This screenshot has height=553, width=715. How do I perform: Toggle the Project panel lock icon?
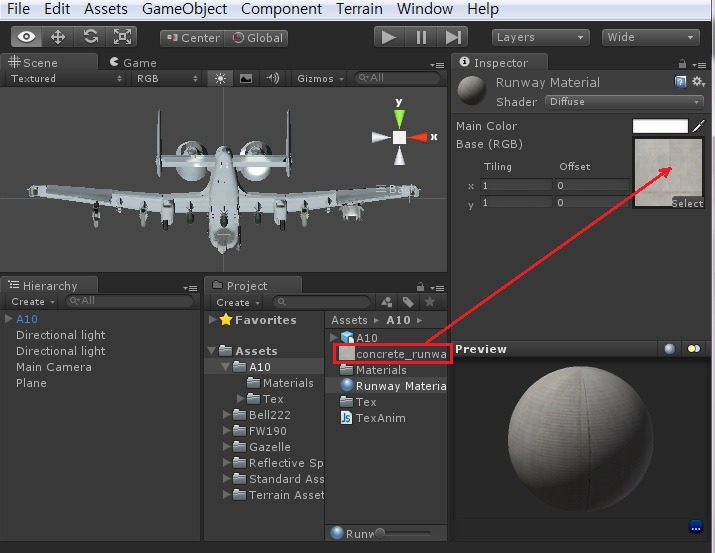click(420, 287)
